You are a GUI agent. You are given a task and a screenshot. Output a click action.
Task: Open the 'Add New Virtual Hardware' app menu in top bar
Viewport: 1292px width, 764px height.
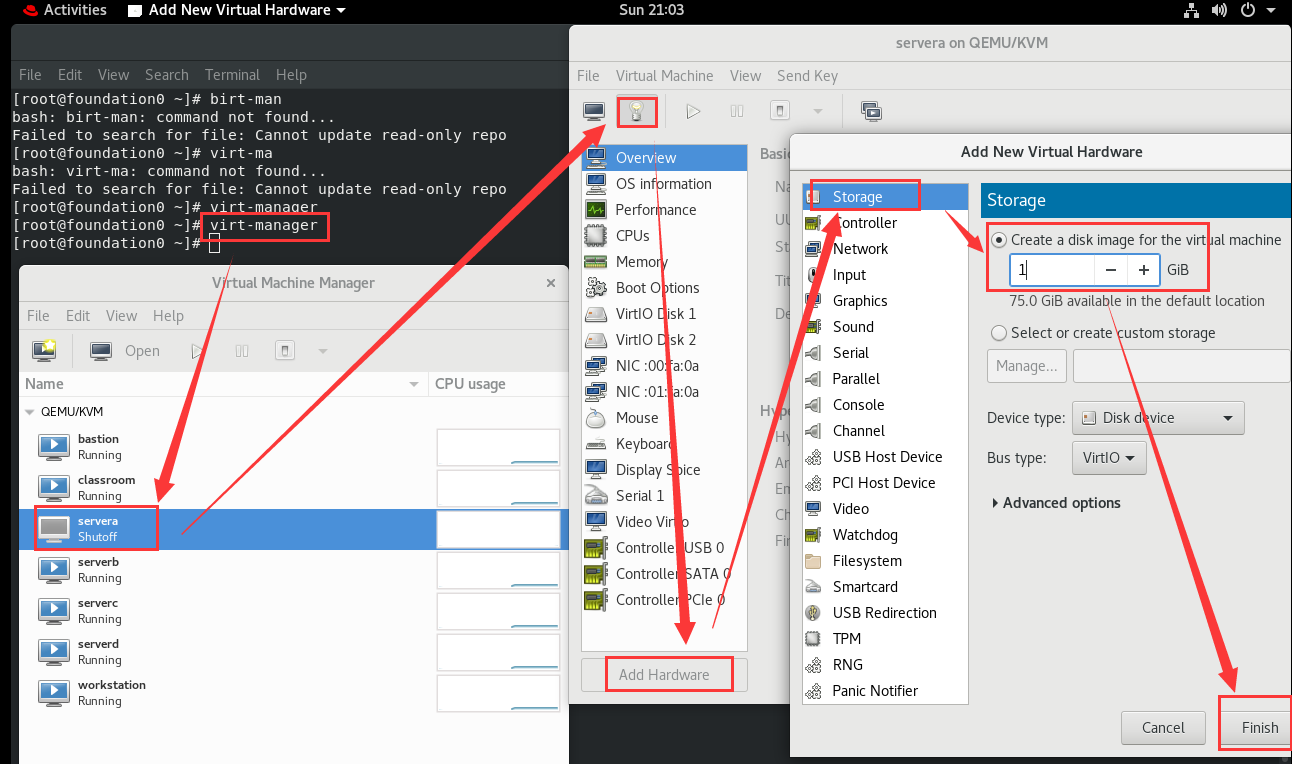(x=238, y=10)
